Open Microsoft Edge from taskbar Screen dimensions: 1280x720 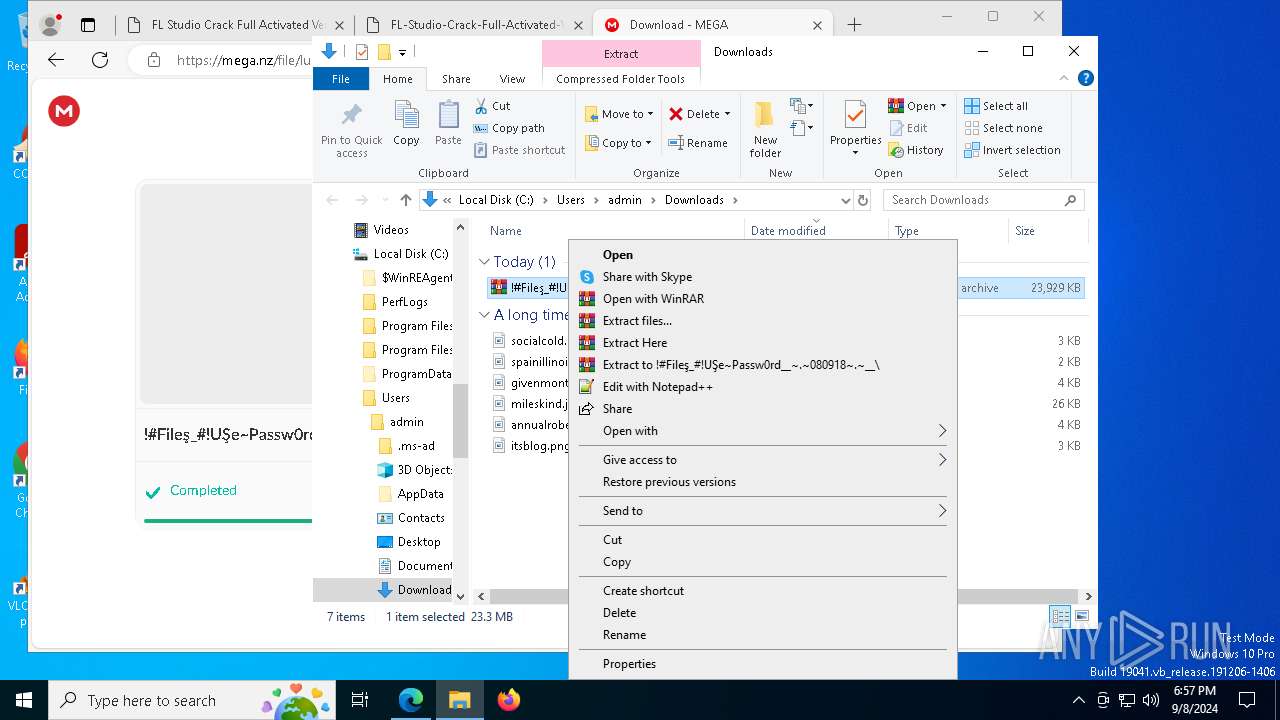click(411, 700)
